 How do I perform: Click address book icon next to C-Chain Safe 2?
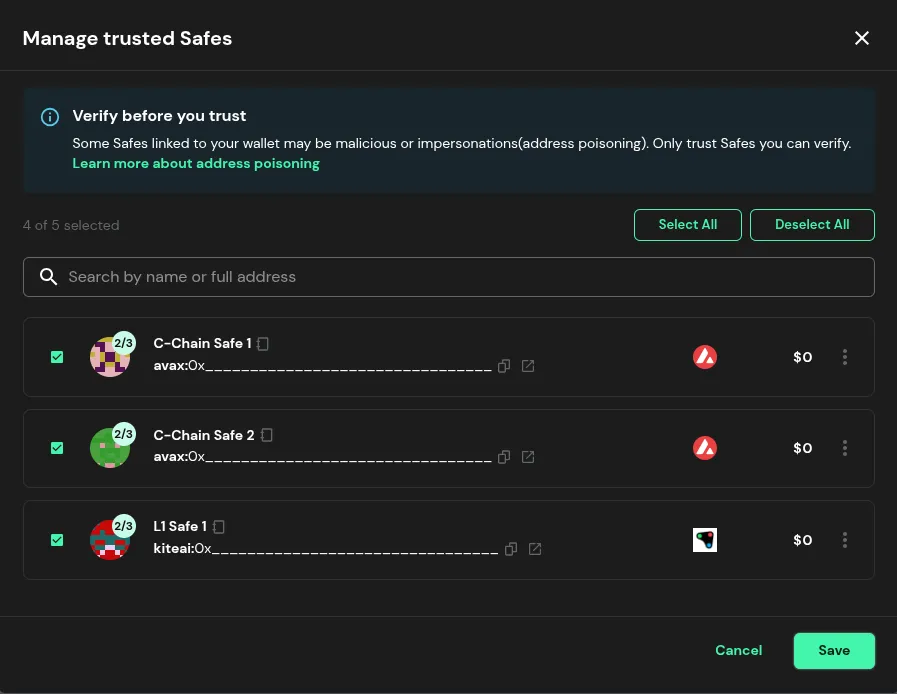pyautogui.click(x=266, y=435)
